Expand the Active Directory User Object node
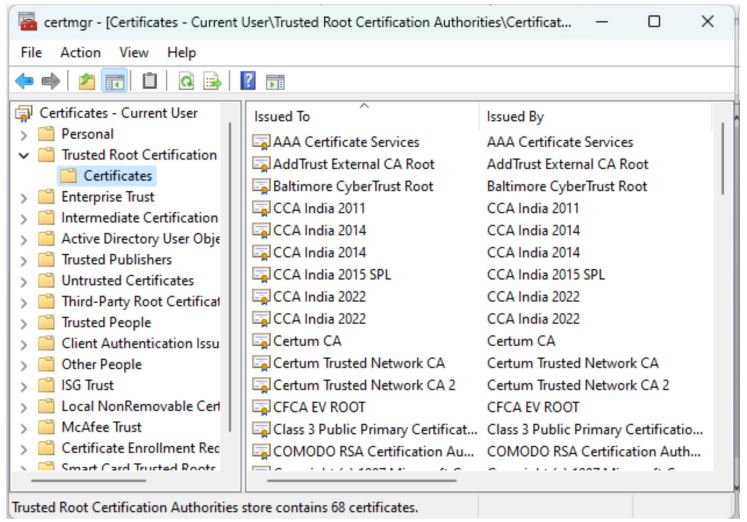 24,240
